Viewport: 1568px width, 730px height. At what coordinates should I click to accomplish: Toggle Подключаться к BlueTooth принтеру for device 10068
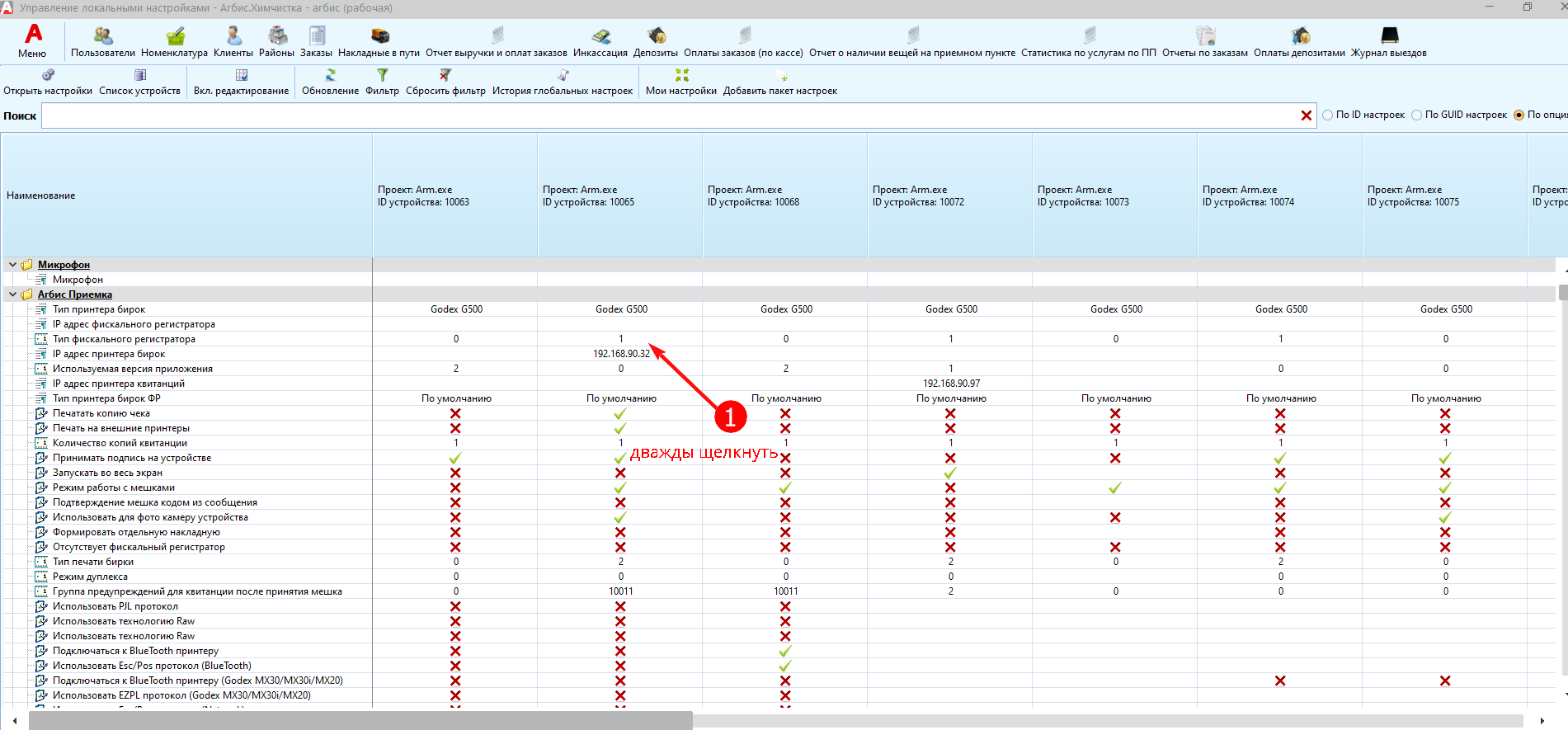click(785, 651)
